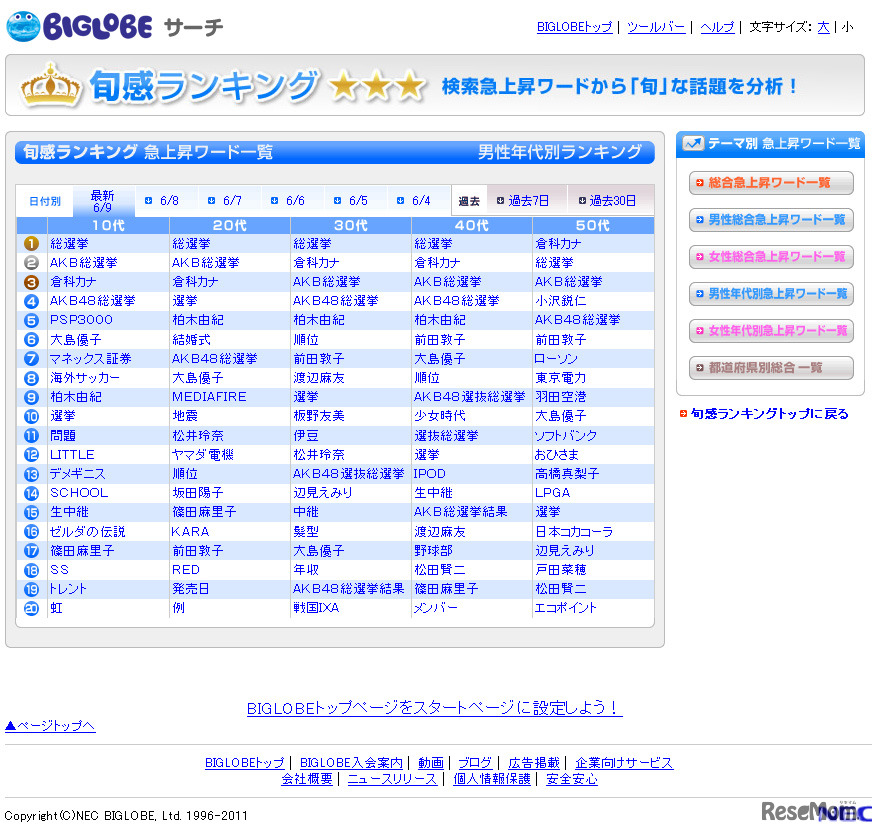Click the crown icon in ranking banner
This screenshot has width=872, height=834.
50,87
